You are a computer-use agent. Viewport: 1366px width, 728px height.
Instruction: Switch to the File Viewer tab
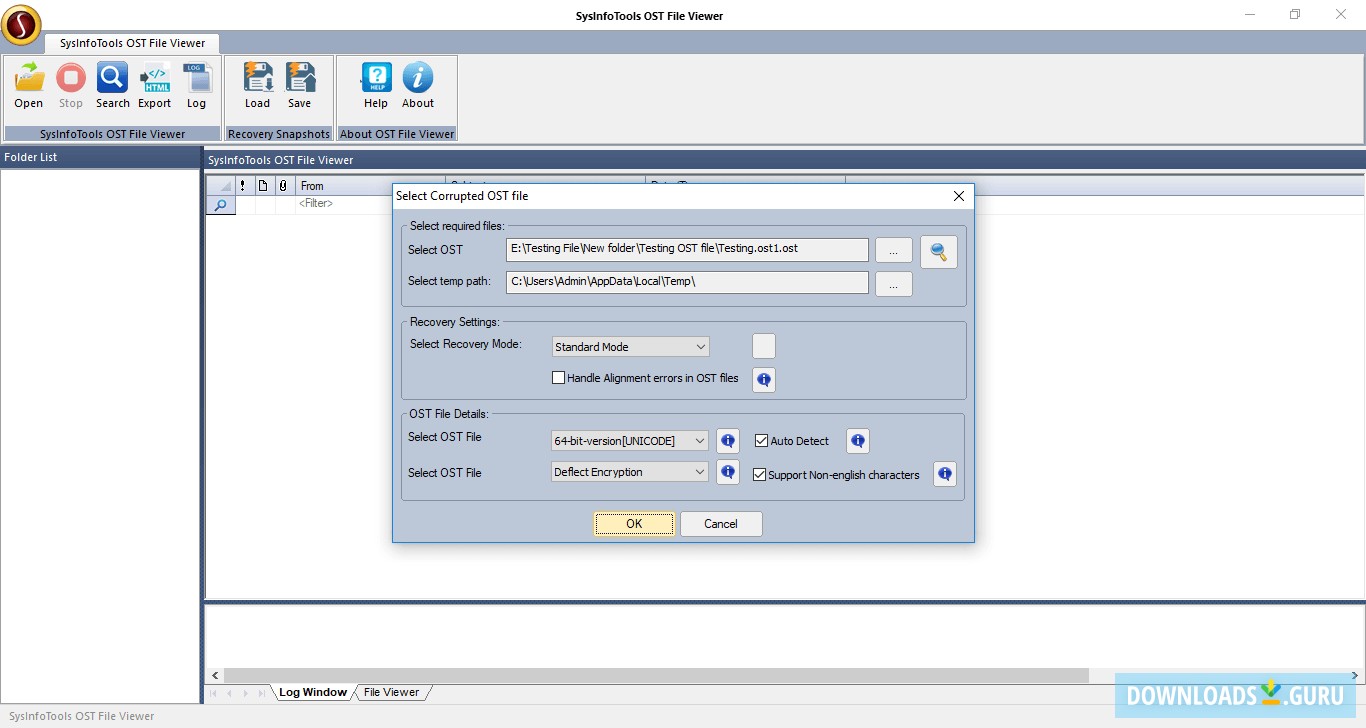(391, 691)
